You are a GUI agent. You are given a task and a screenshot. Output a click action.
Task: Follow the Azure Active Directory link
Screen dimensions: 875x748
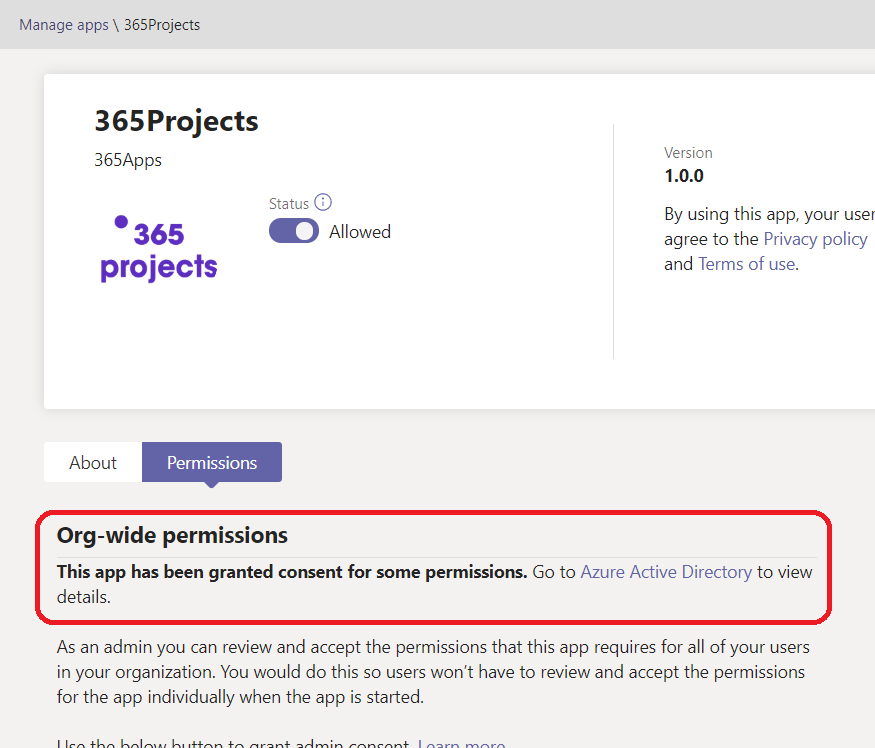point(666,572)
